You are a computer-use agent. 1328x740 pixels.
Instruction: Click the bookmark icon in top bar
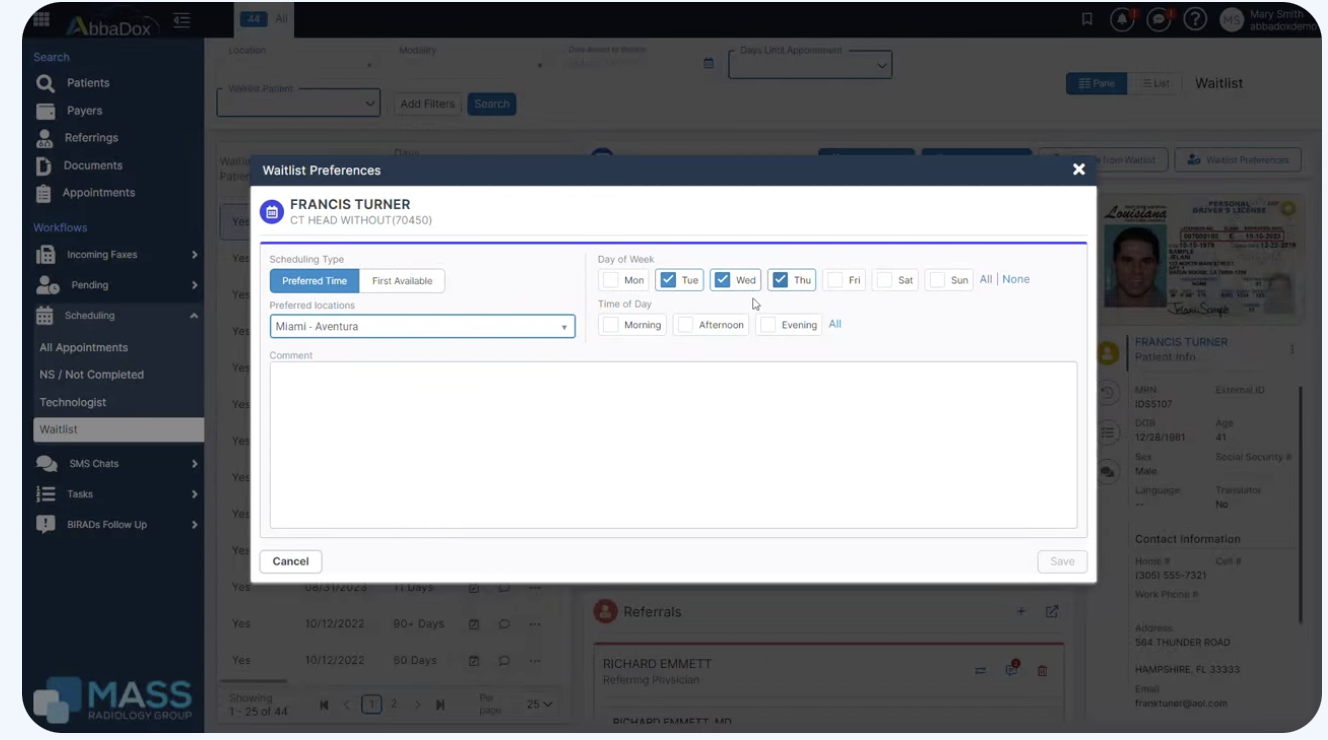click(1087, 20)
